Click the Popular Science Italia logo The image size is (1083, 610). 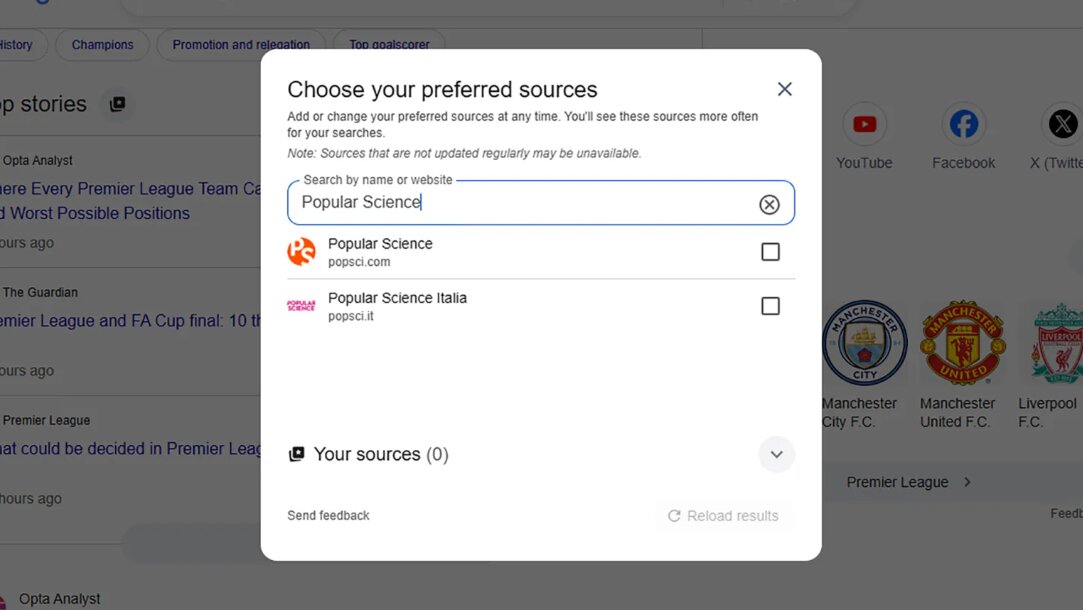301,305
